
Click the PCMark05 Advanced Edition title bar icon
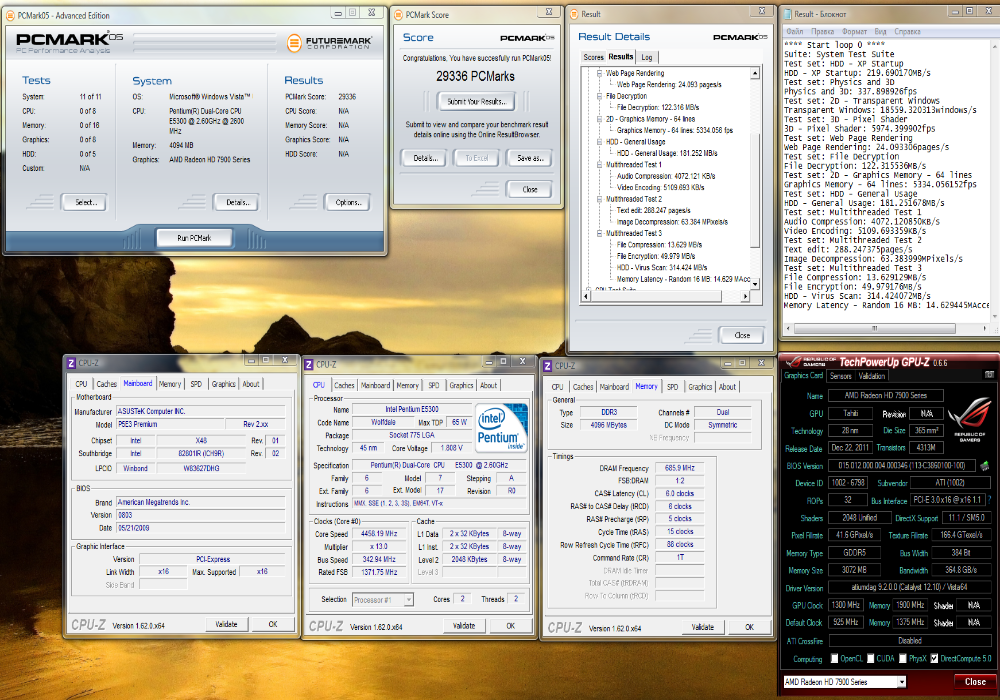(x=10, y=15)
